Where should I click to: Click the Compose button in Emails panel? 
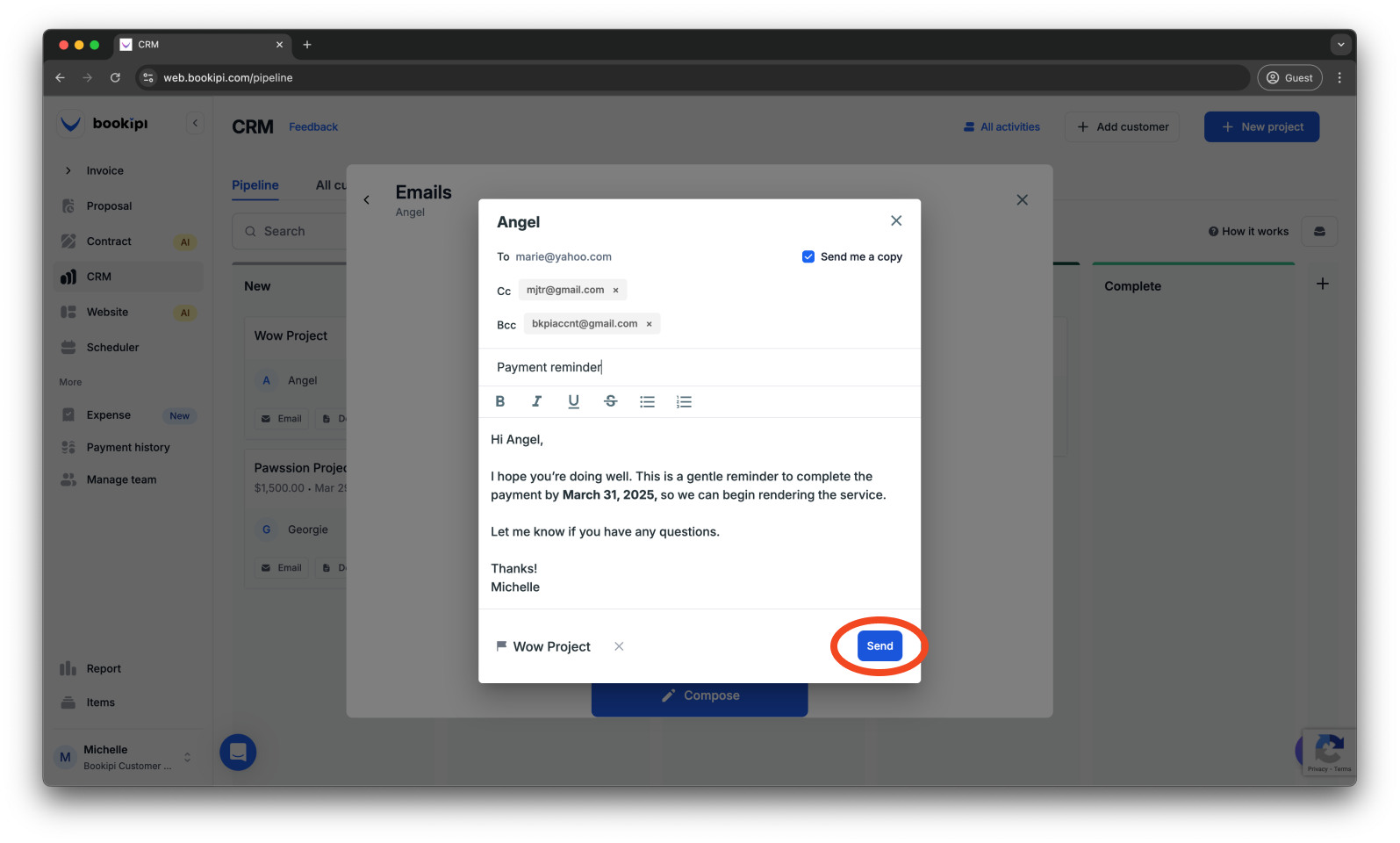tap(700, 695)
